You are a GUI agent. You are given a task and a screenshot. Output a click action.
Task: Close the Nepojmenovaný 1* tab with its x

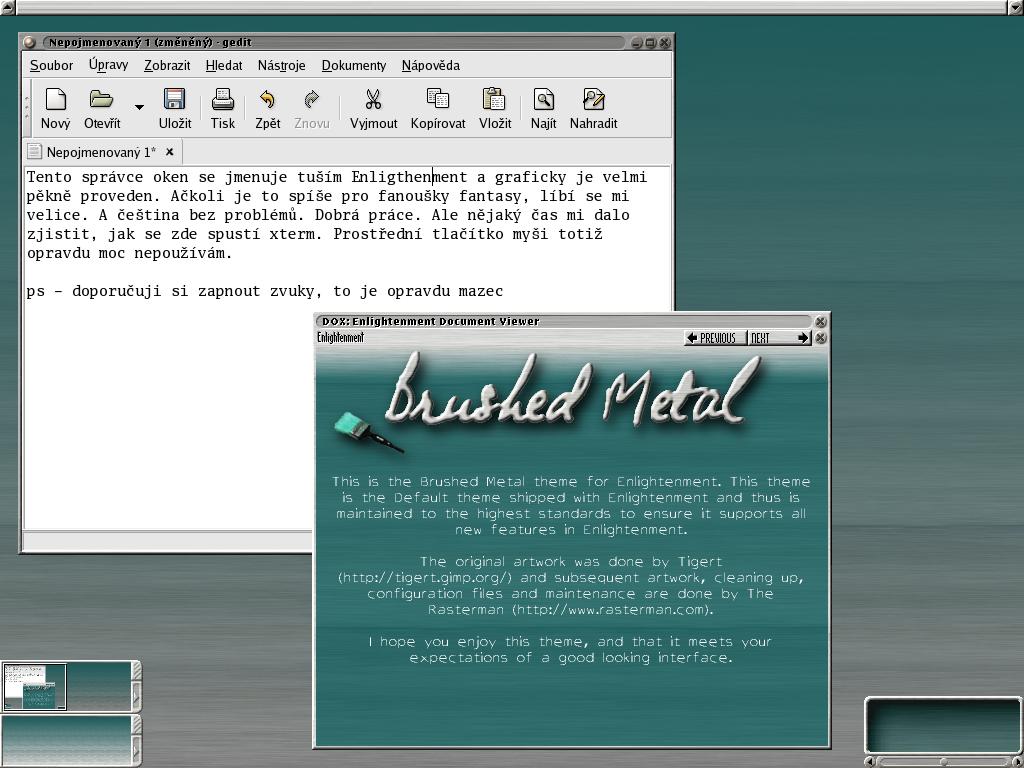[x=169, y=152]
